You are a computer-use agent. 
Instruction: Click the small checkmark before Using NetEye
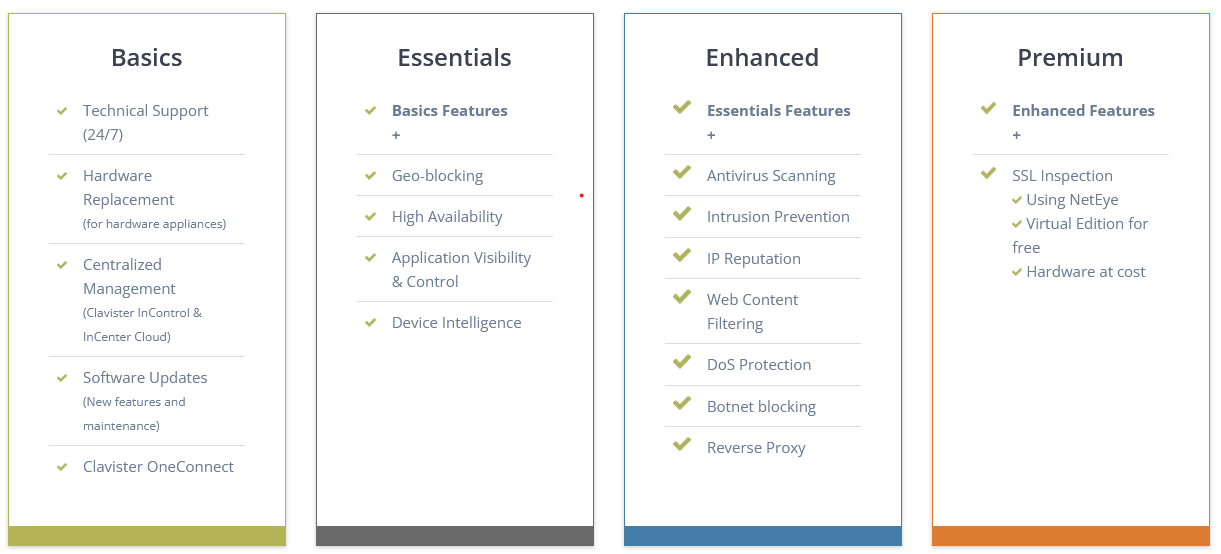1017,200
